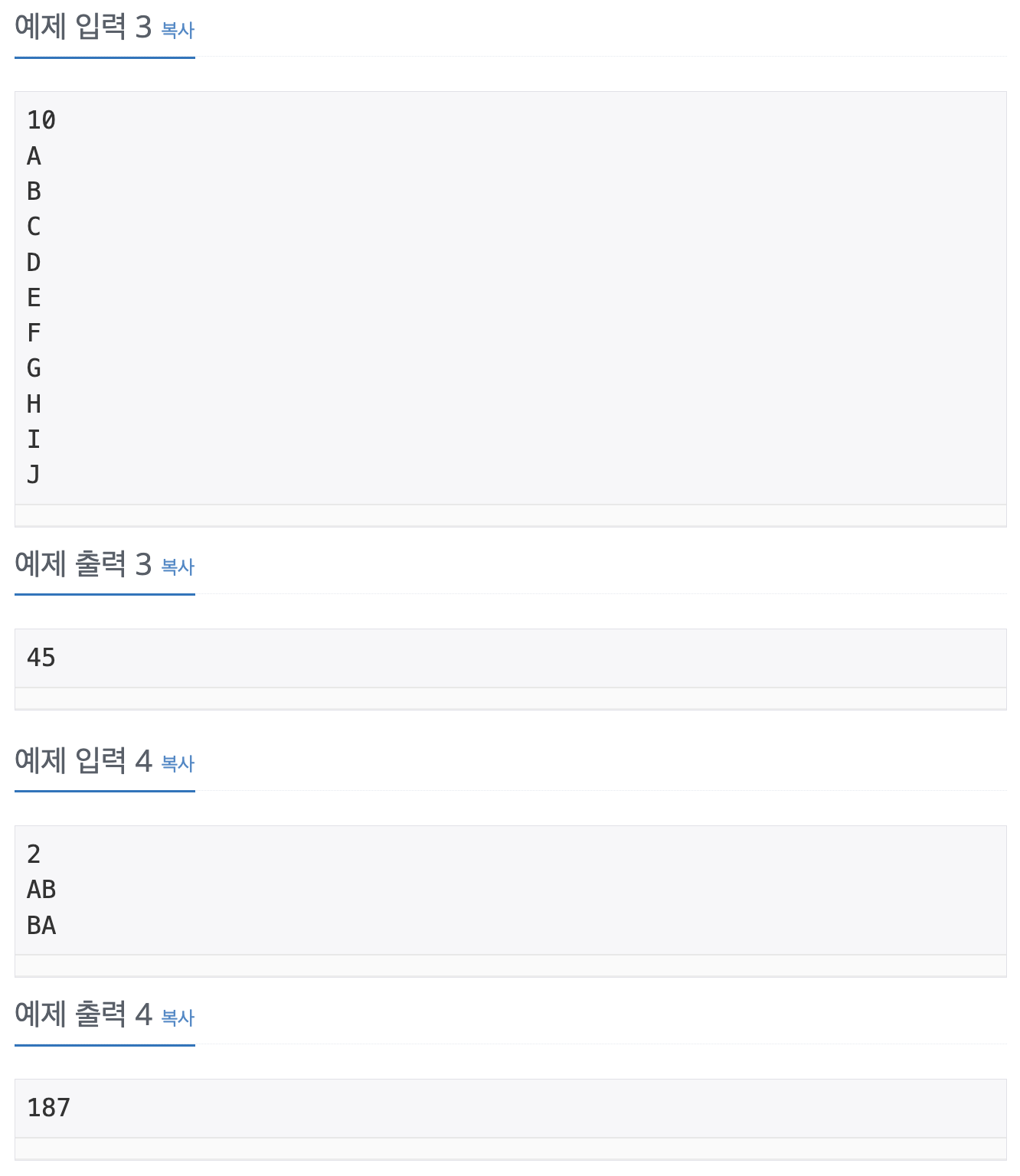Viewport: 1020px width, 1176px height.
Task: Click the BA line in input 4
Action: [41, 926]
